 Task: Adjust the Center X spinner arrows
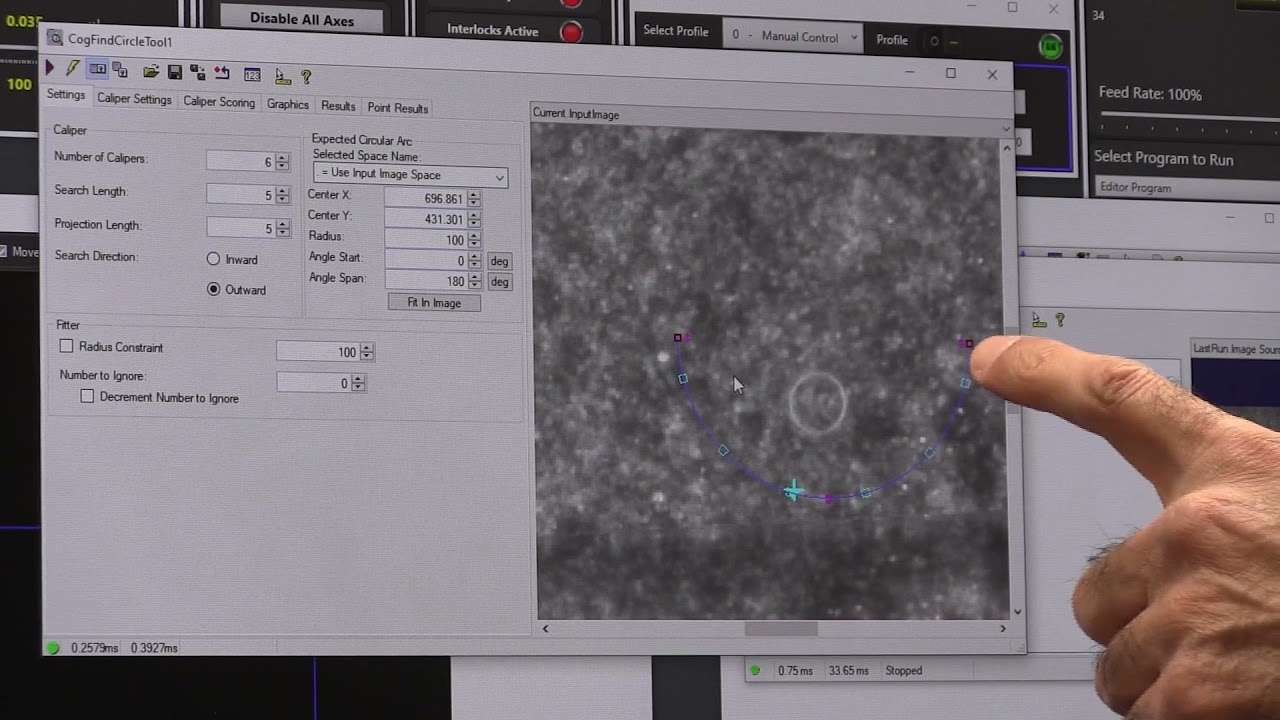(x=474, y=198)
